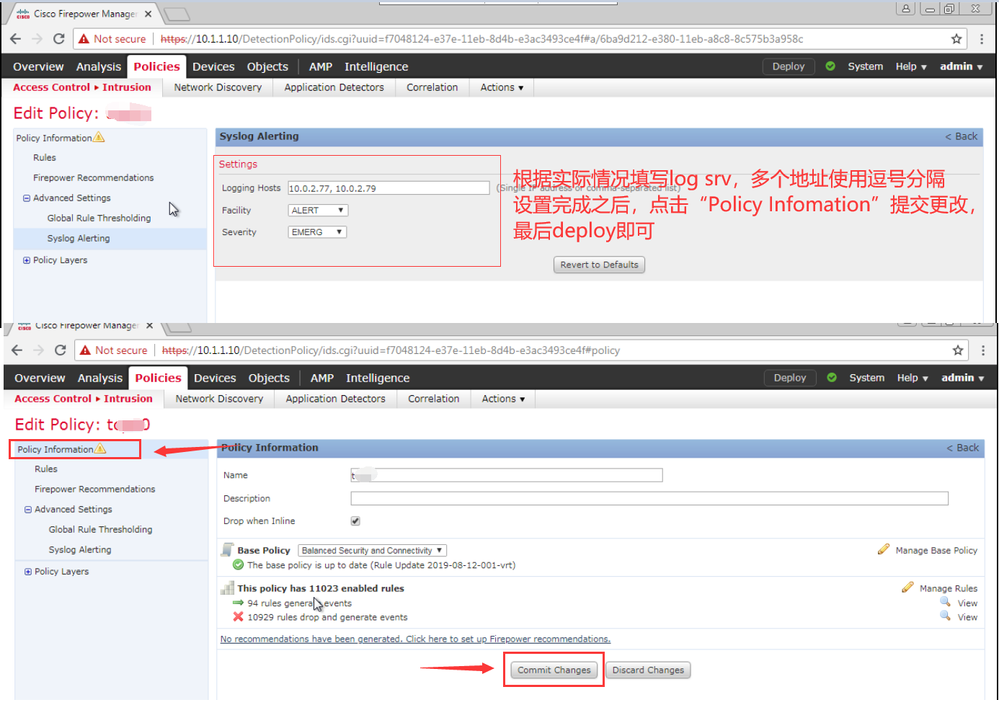
Task: Click the pencil icon next to Manage Base Policy
Action: click(x=883, y=549)
